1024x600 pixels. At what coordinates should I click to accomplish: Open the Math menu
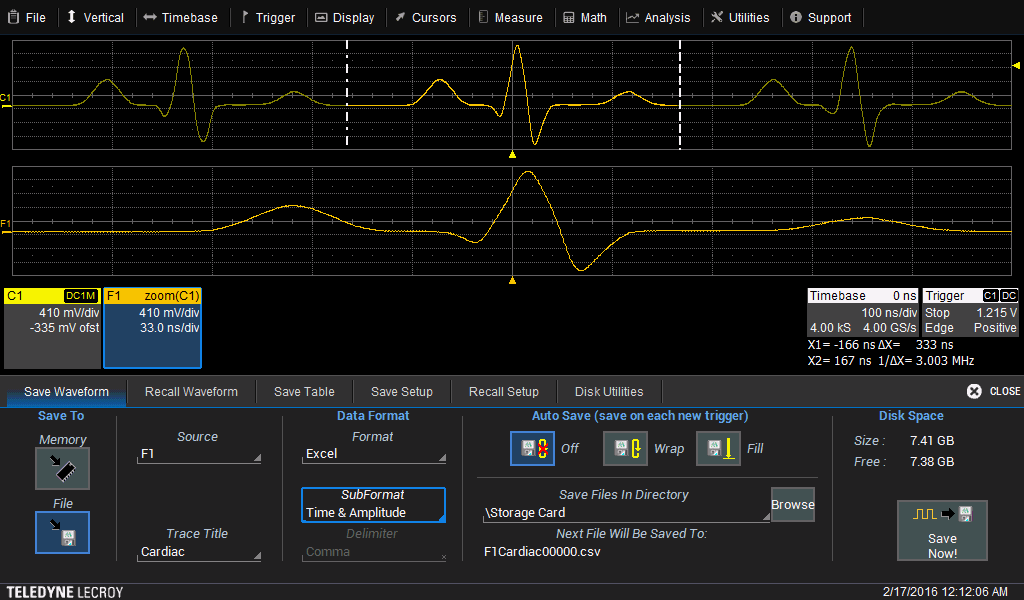[x=584, y=17]
